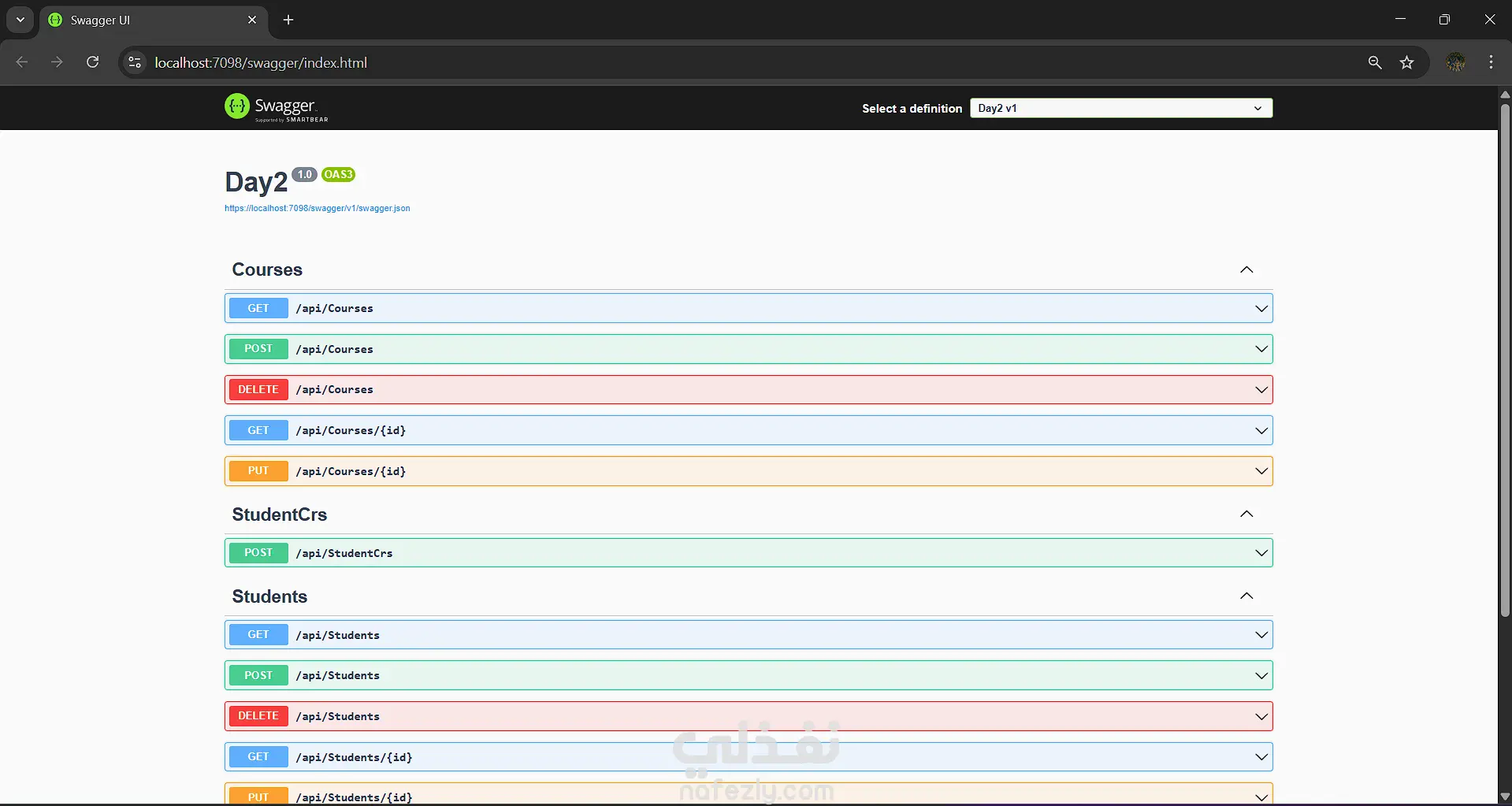The height and width of the screenshot is (806, 1512).
Task: Click the page vertical scrollbar thumb
Action: coord(1505,360)
